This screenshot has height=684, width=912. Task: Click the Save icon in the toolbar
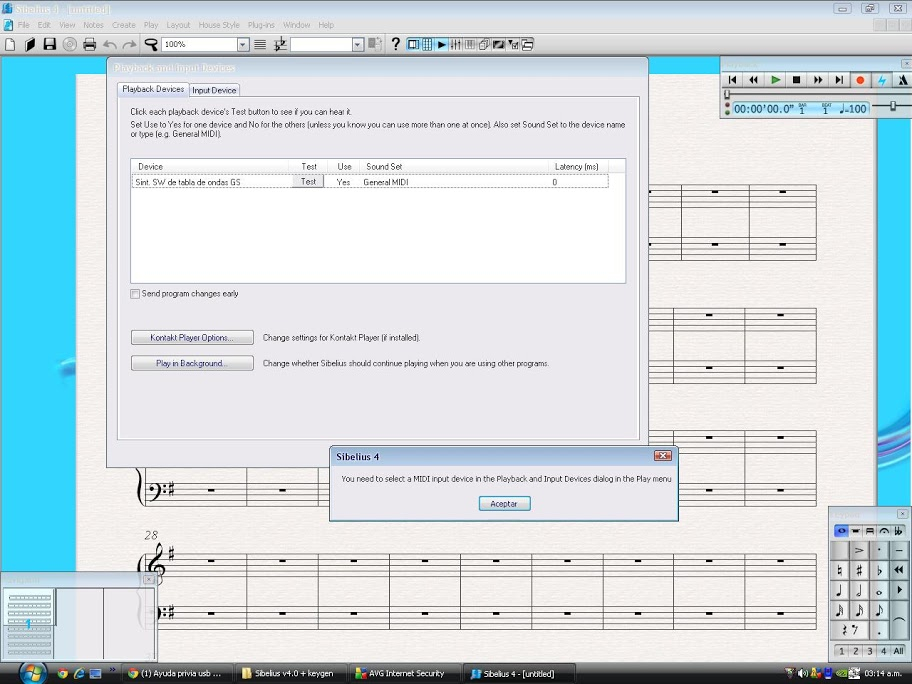coord(49,45)
